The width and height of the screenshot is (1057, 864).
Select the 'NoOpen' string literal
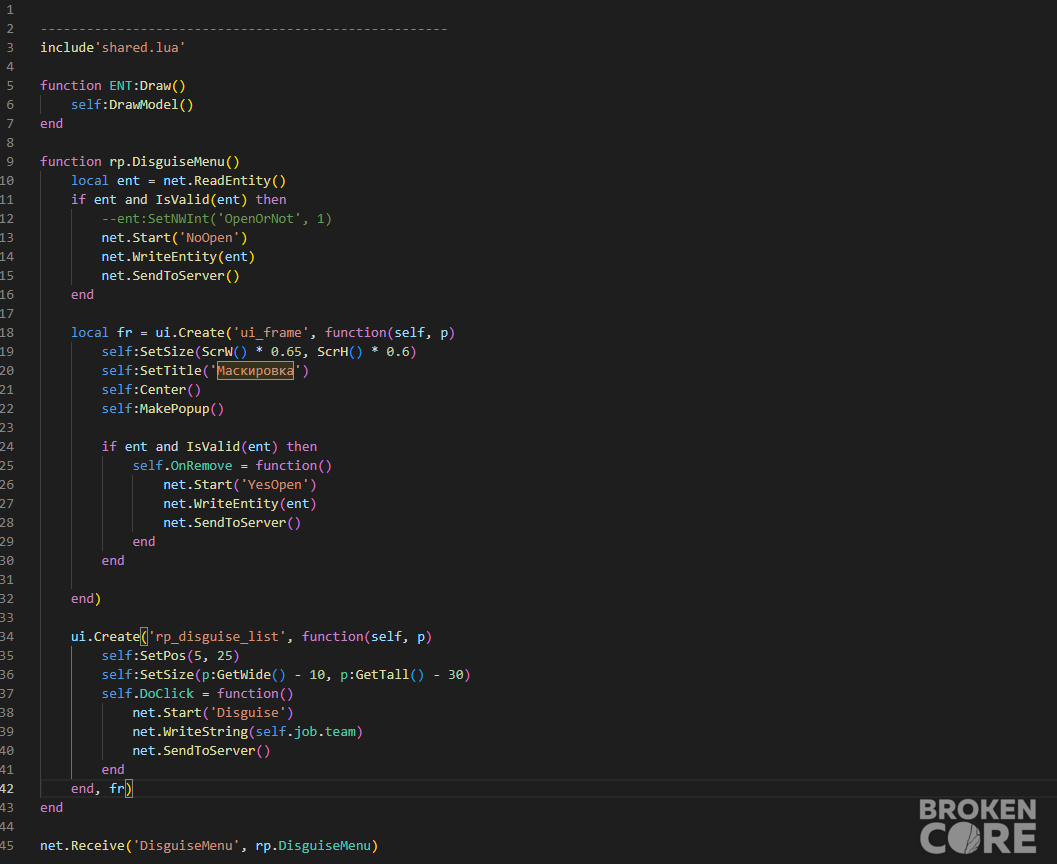click(x=209, y=238)
